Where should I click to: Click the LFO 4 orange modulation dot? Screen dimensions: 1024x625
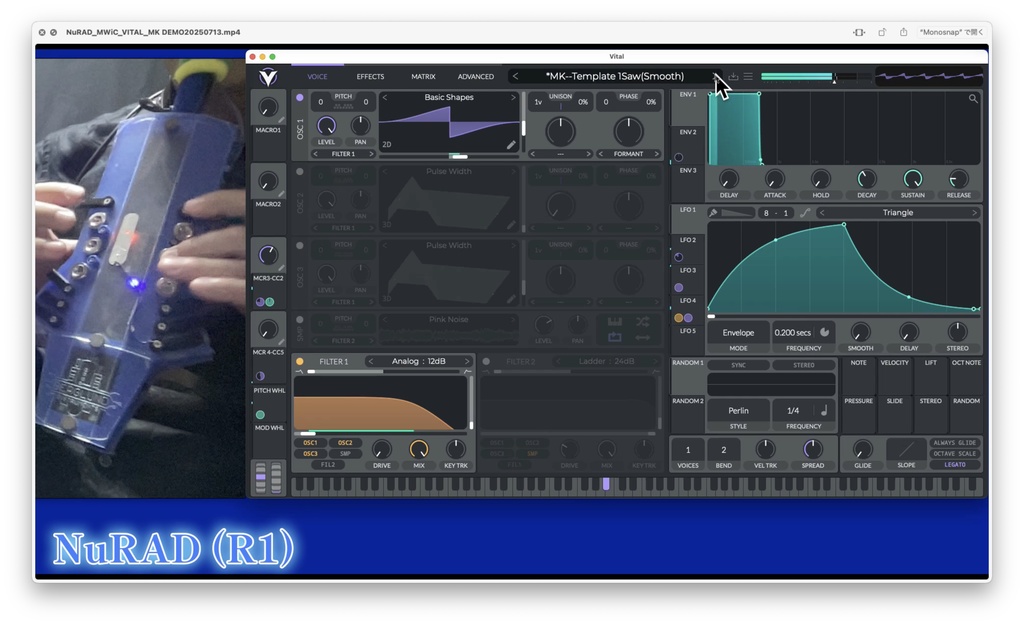click(679, 318)
